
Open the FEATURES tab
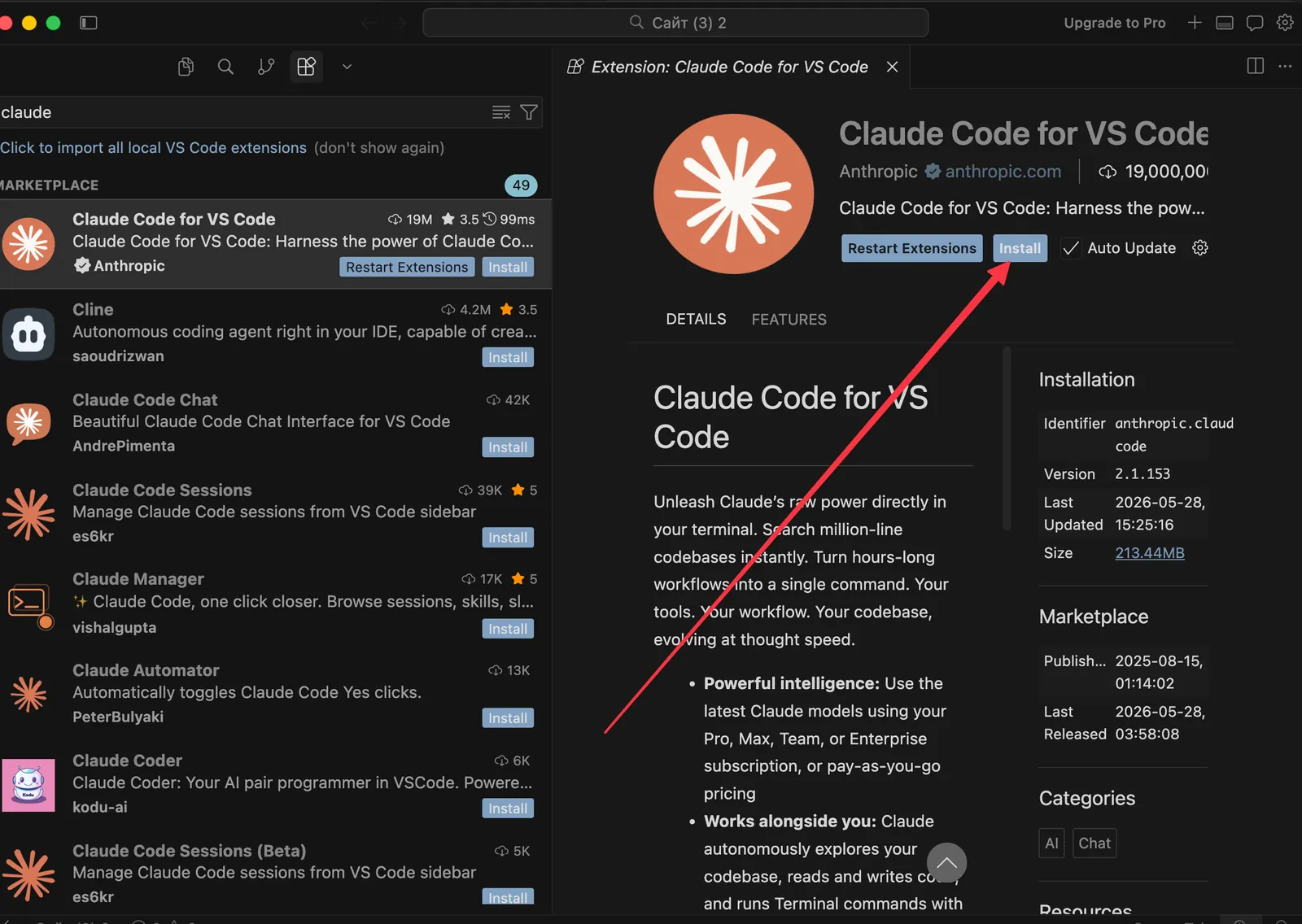pyautogui.click(x=789, y=319)
